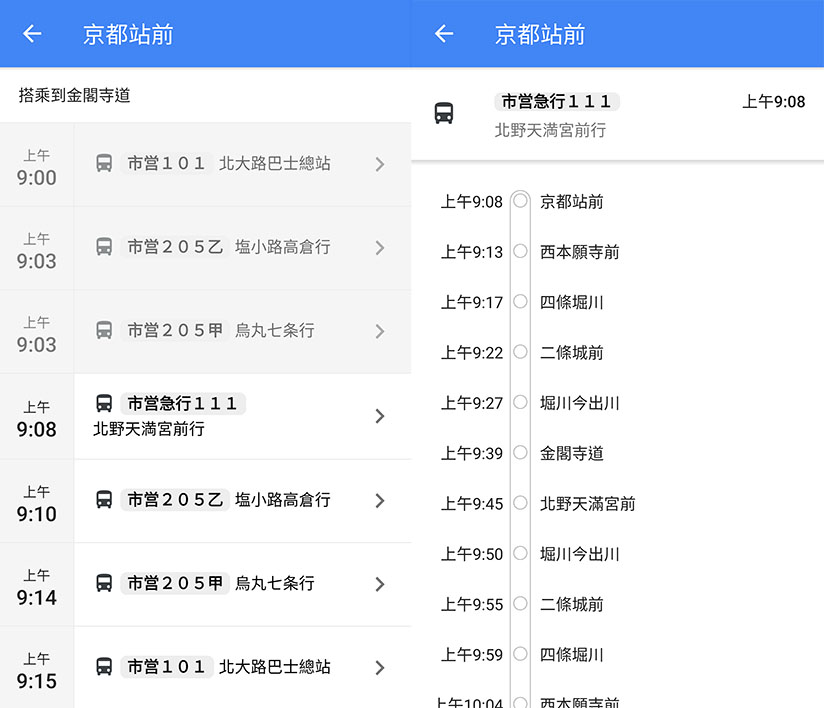Expand the 9:15 市営101 departure chevron
This screenshot has width=824, height=708.
pos(380,668)
